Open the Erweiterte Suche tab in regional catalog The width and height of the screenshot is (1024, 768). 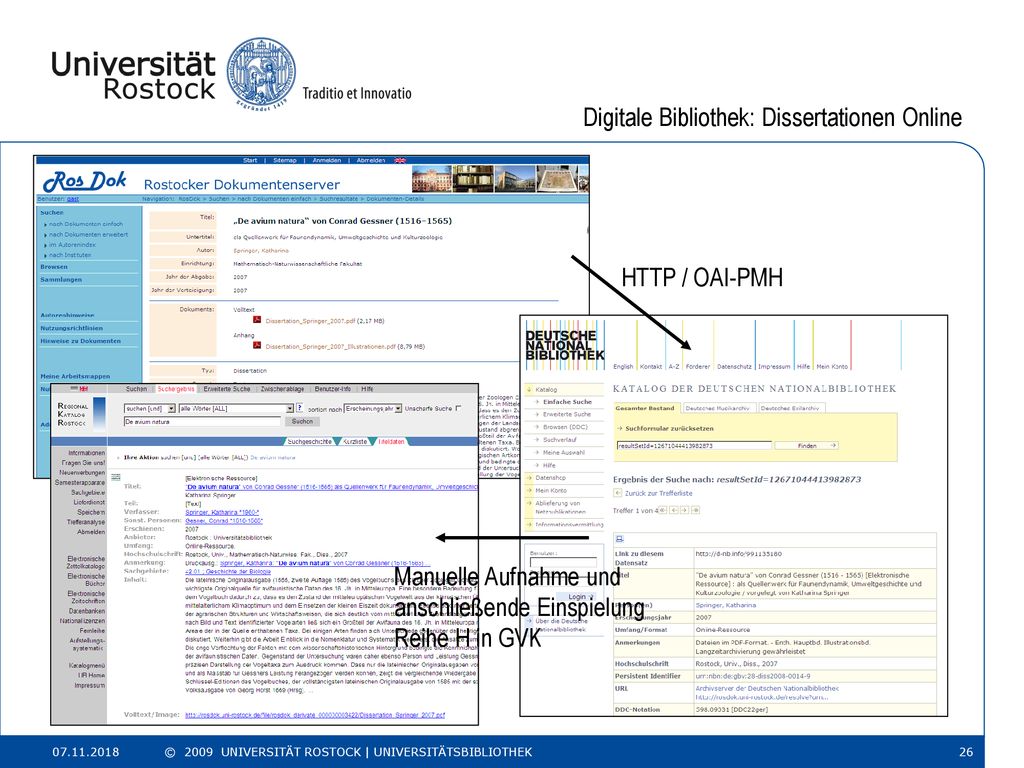(x=227, y=389)
